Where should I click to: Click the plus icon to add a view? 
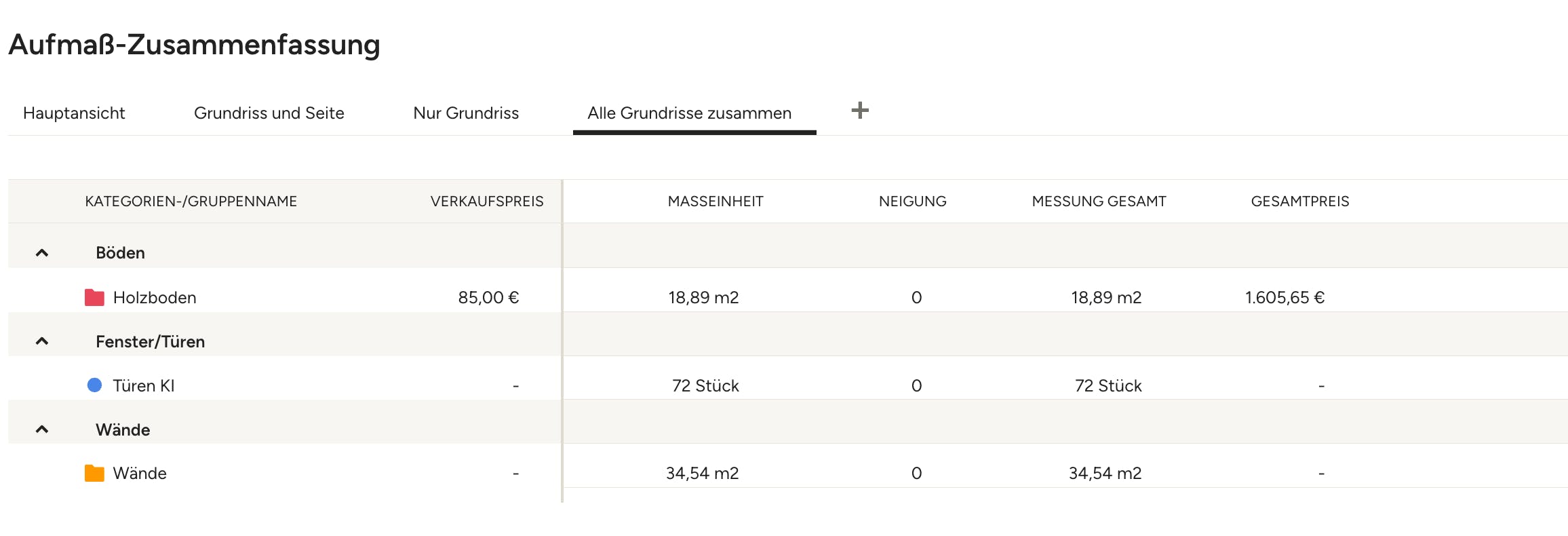860,111
